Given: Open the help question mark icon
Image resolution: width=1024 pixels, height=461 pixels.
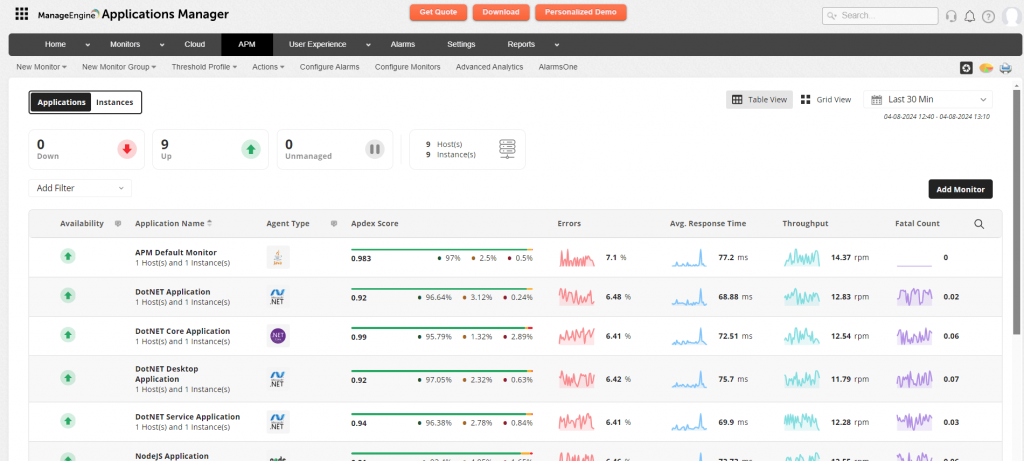Looking at the screenshot, I should pos(988,16).
